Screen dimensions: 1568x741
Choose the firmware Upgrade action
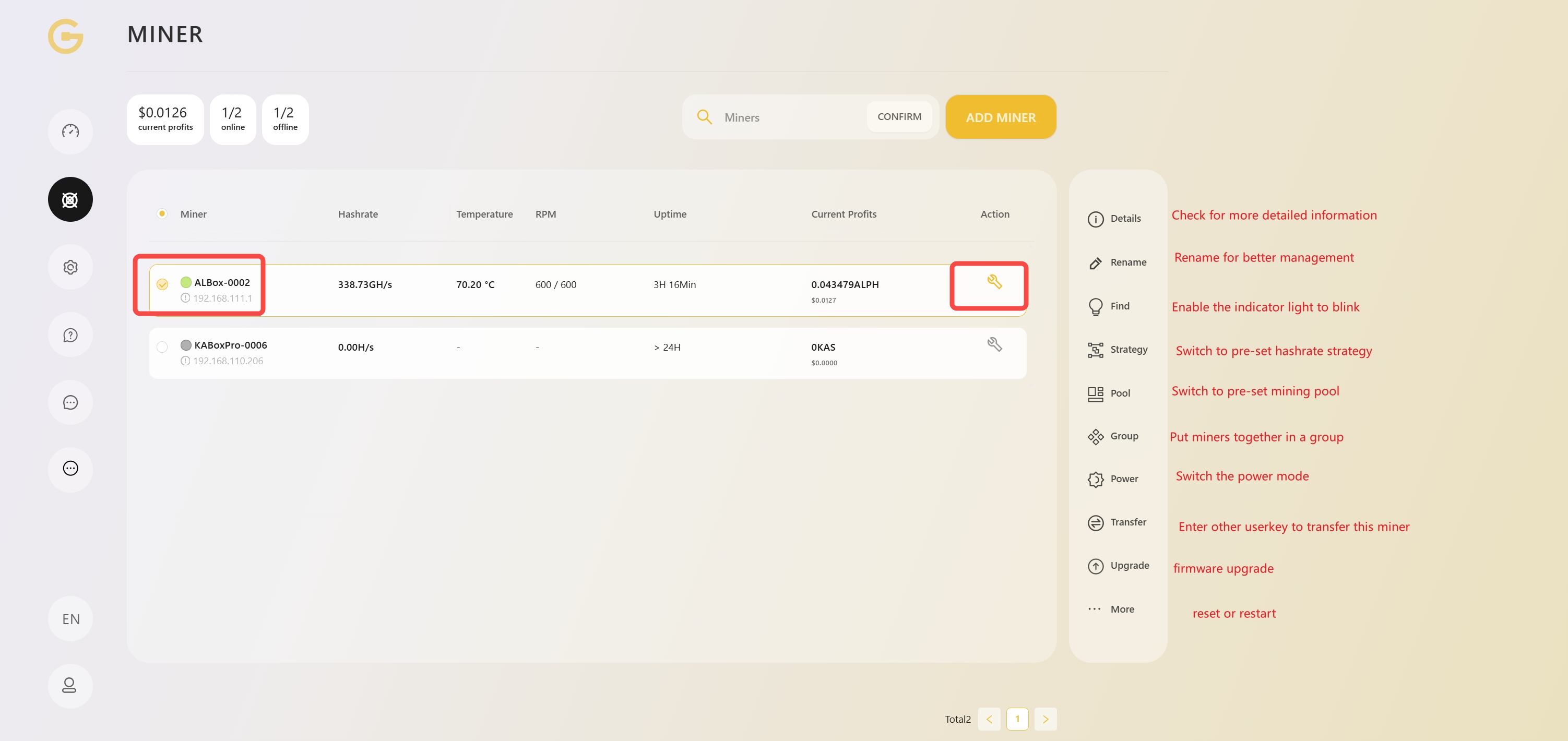click(1118, 565)
